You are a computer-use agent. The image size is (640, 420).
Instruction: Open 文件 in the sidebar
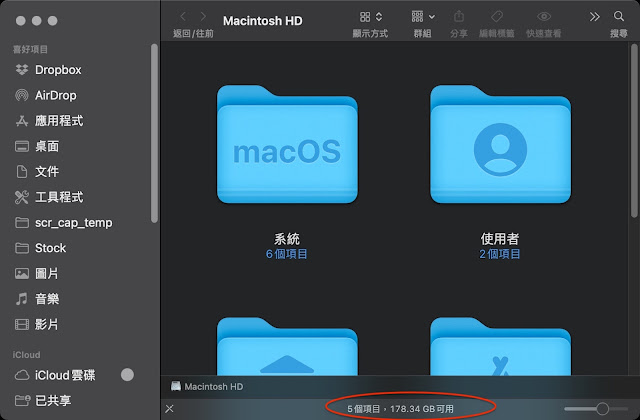(37, 171)
